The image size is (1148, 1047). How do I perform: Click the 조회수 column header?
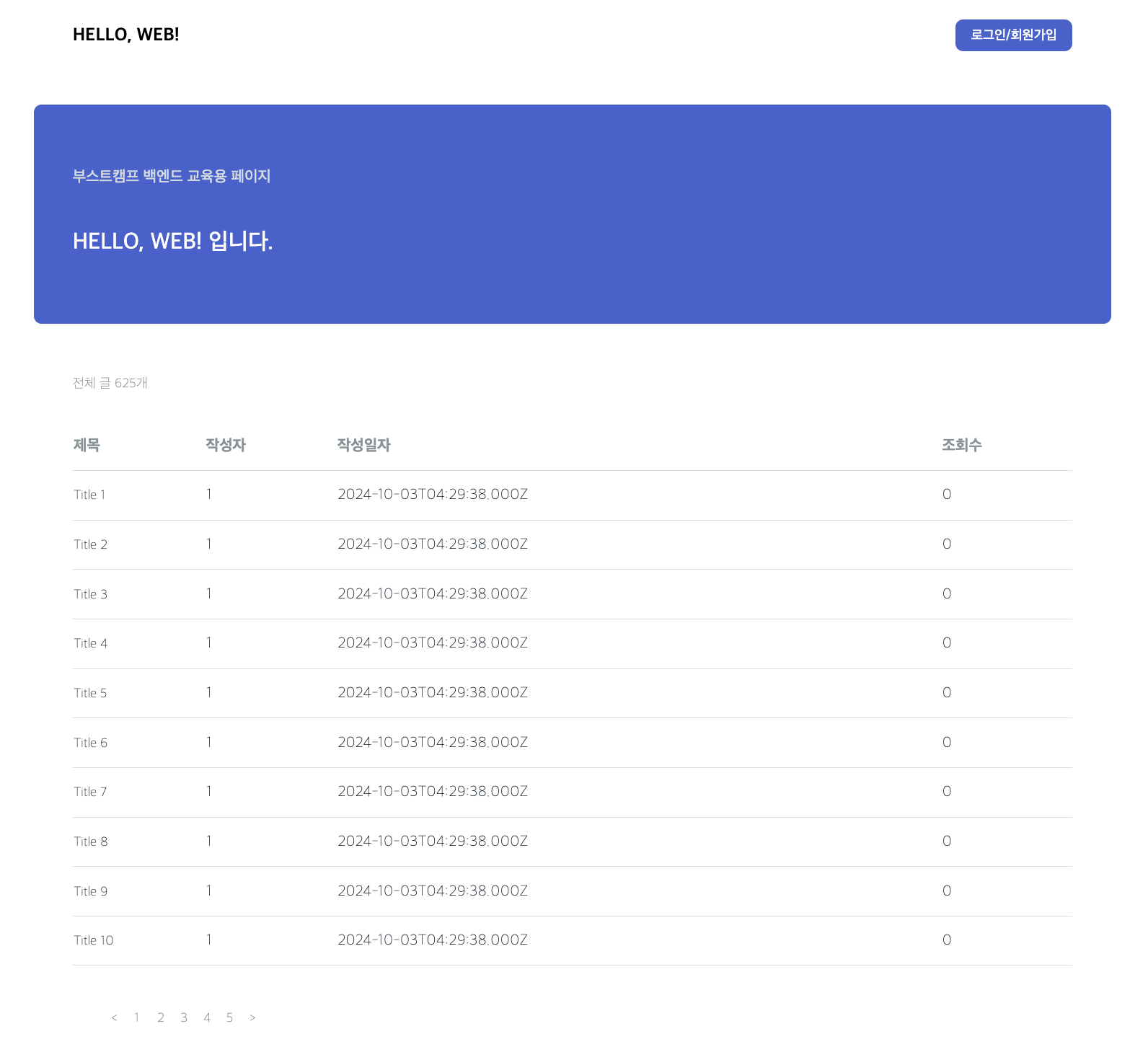pyautogui.click(x=962, y=445)
